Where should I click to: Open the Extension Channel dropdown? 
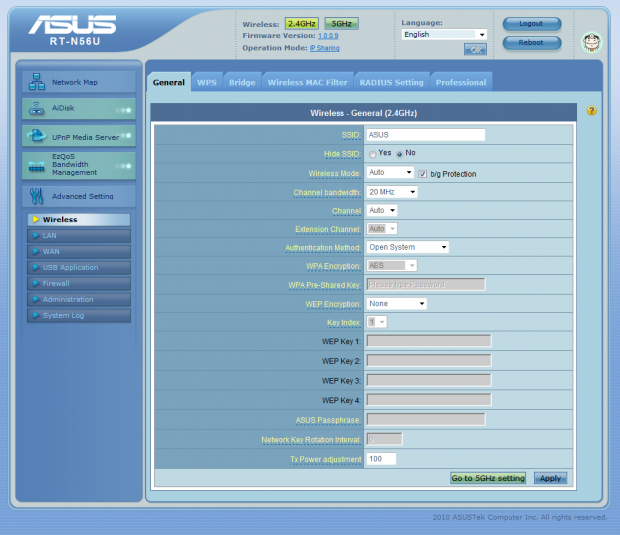[382, 229]
